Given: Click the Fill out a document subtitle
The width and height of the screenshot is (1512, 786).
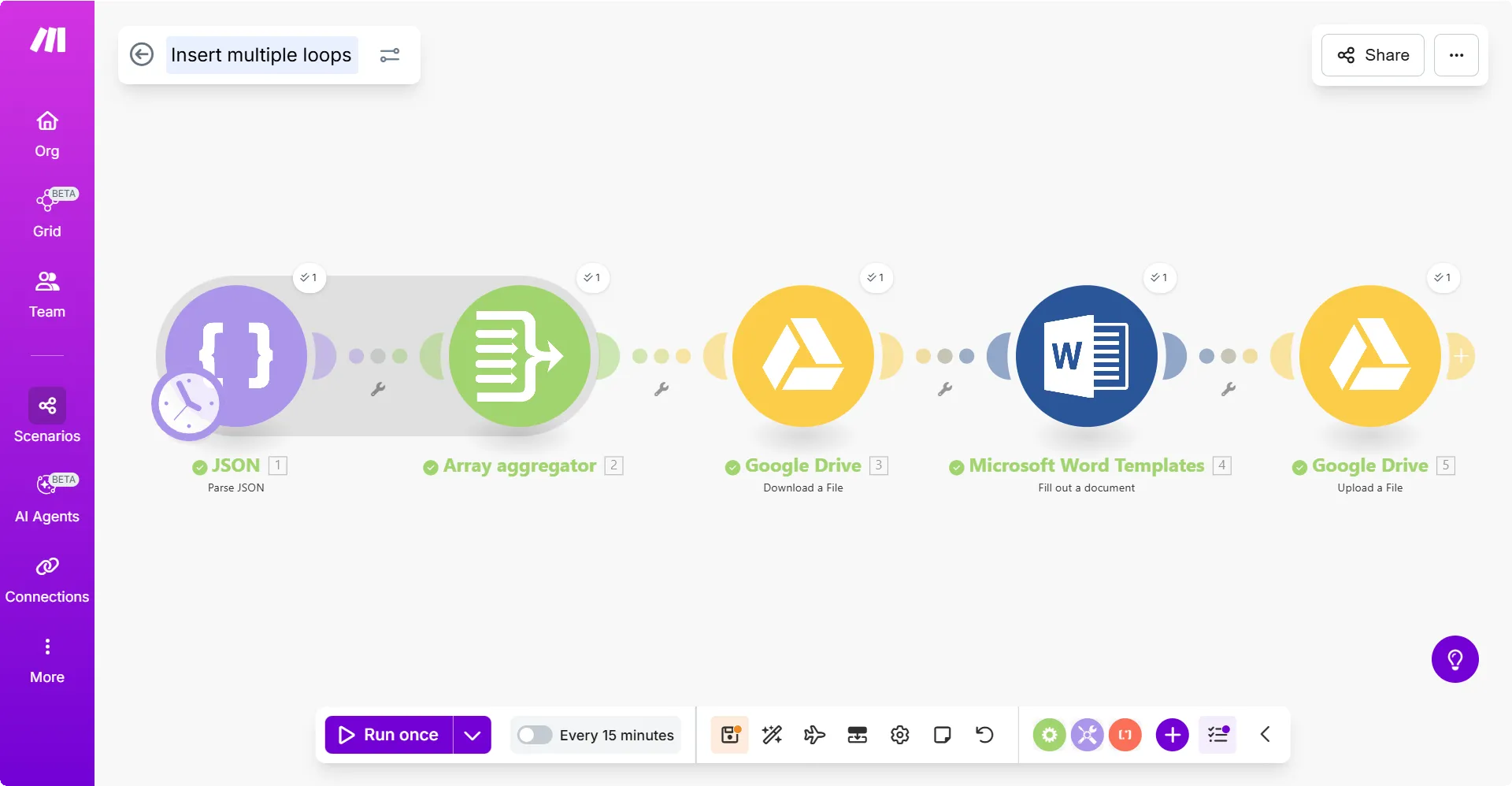Looking at the screenshot, I should coord(1087,488).
